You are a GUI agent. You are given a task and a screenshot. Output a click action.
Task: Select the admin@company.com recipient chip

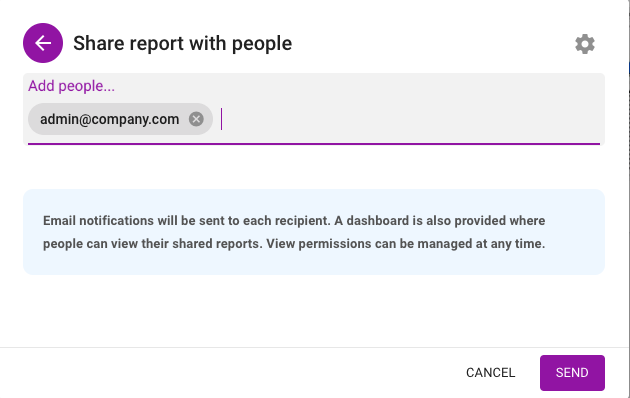[x=120, y=119]
